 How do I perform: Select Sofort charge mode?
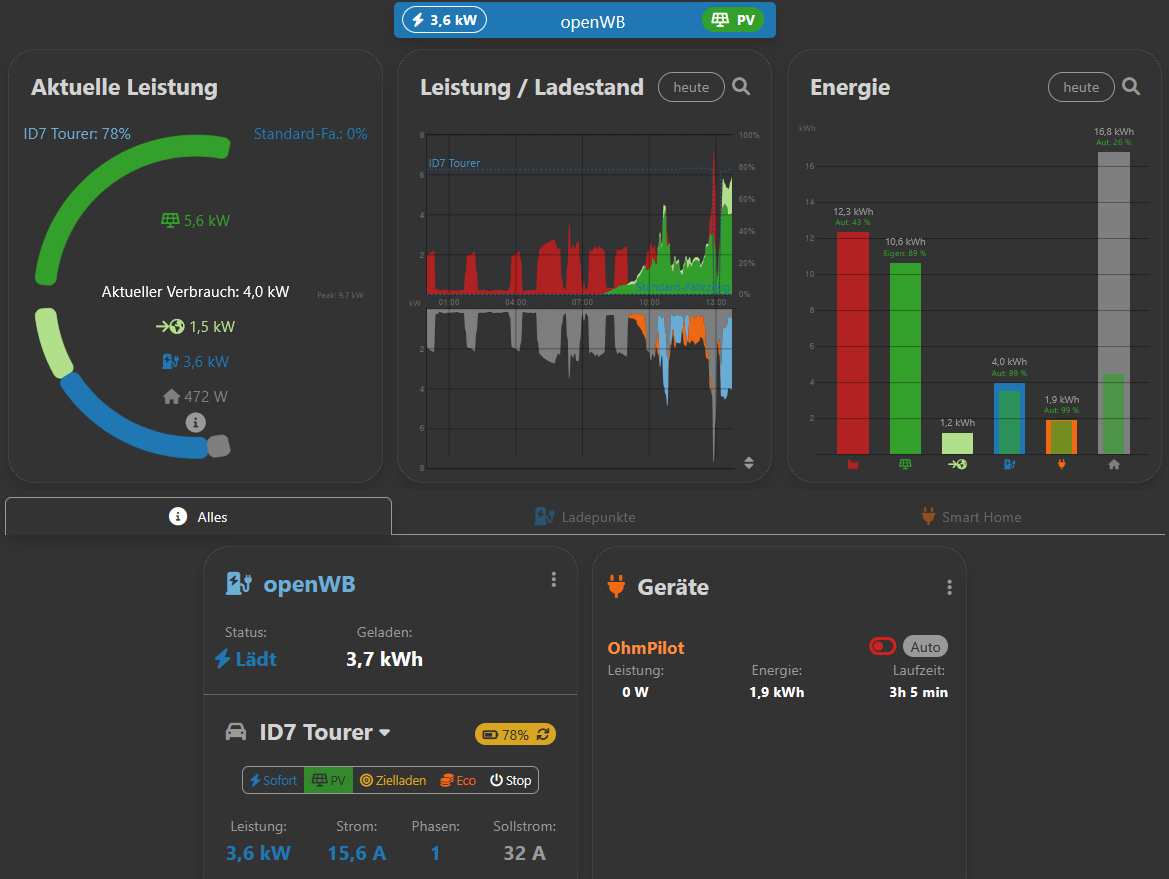(274, 780)
